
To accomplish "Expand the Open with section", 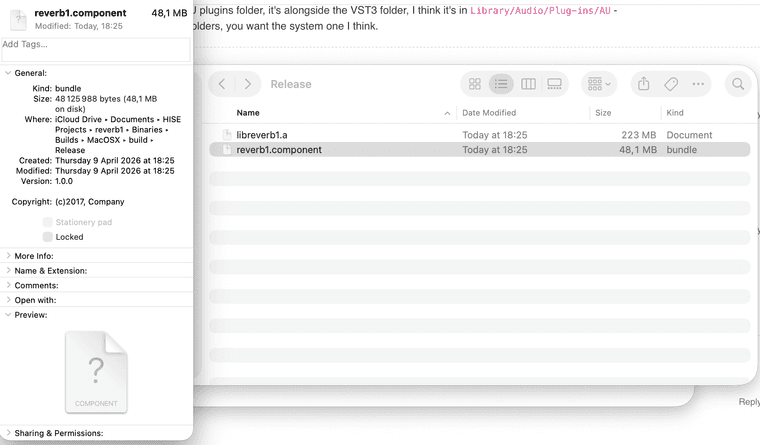I will [8, 300].
